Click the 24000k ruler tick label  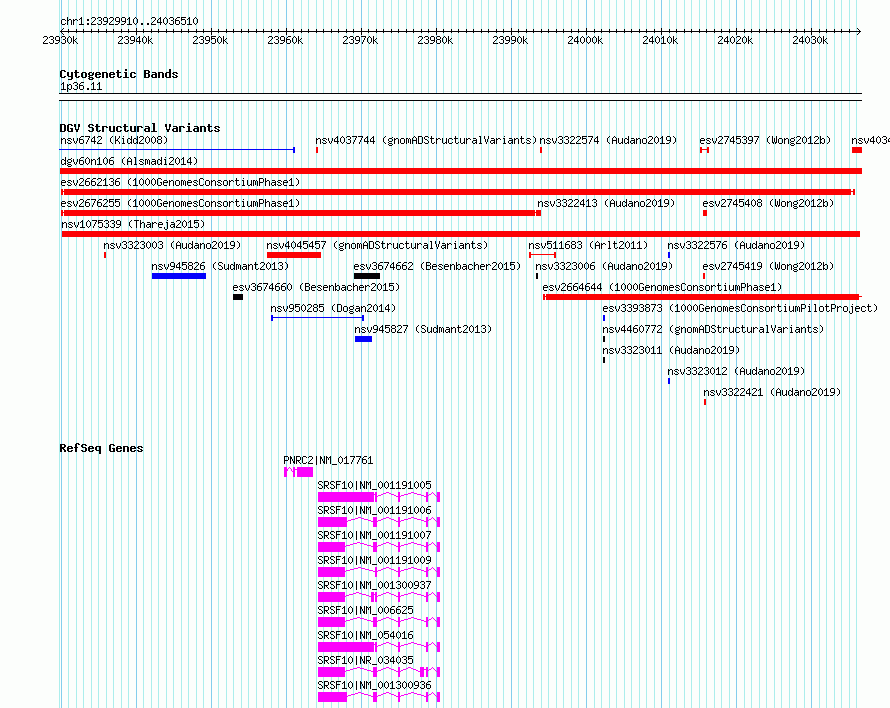point(585,40)
